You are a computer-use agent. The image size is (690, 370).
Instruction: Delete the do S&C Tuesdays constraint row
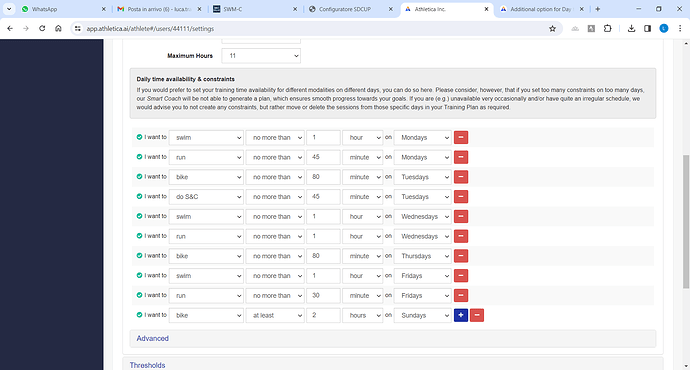tap(461, 197)
